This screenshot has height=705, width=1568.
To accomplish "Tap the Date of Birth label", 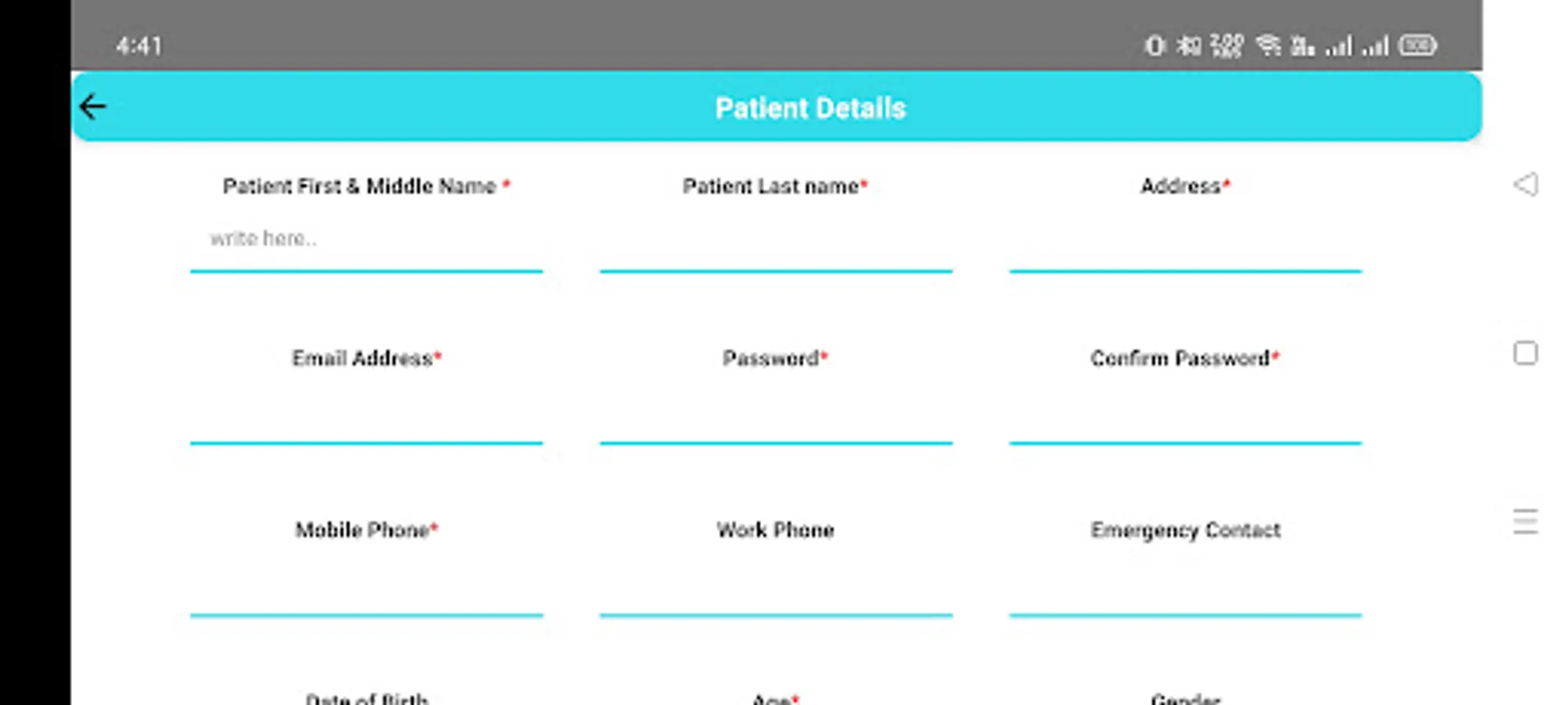I will [366, 698].
